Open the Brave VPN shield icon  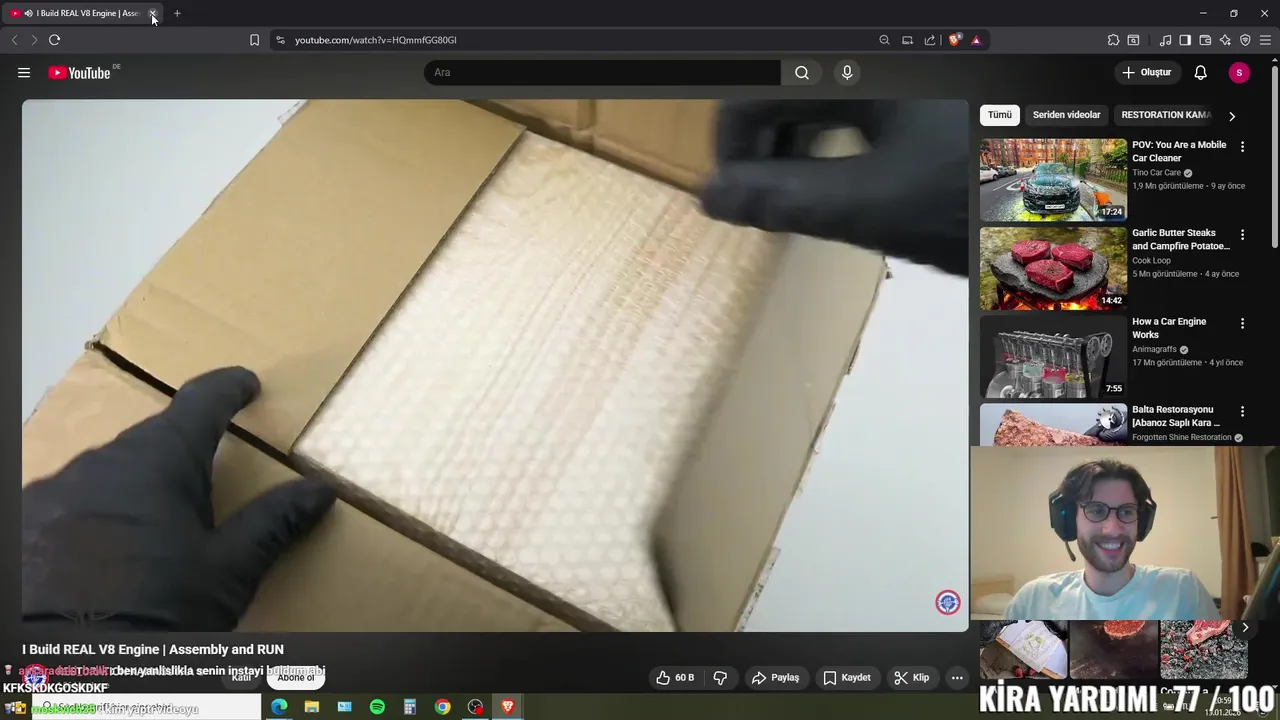tap(1245, 40)
